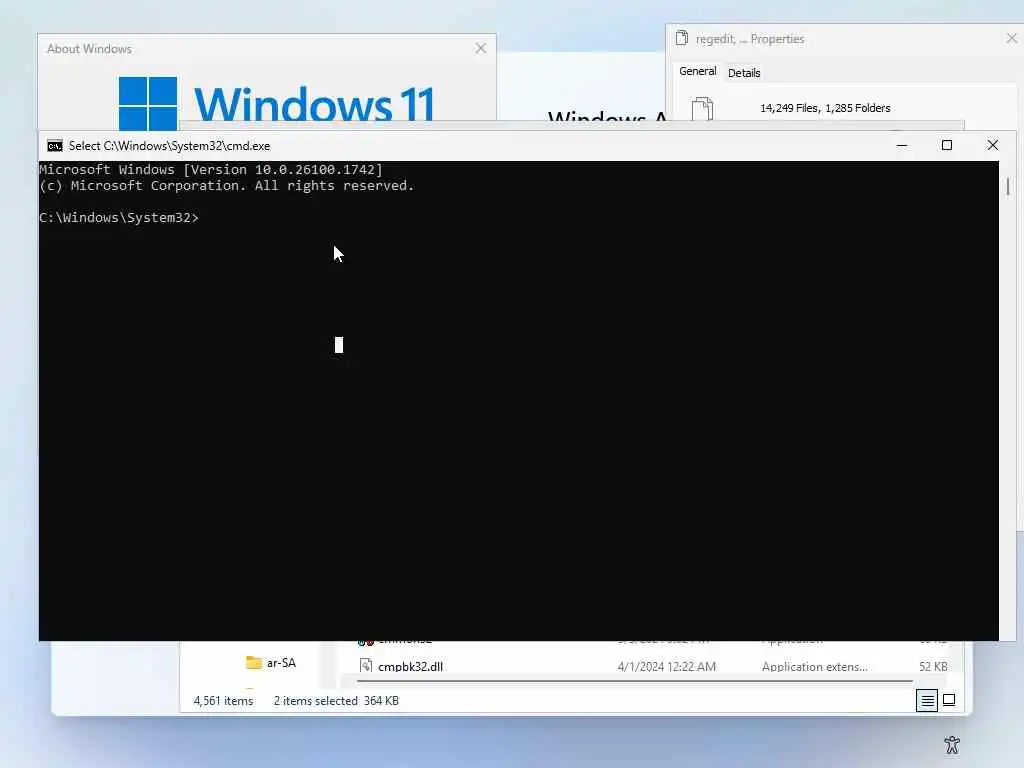
Task: Click the 4/1/2024 12:22 AM date cell
Action: (666, 666)
